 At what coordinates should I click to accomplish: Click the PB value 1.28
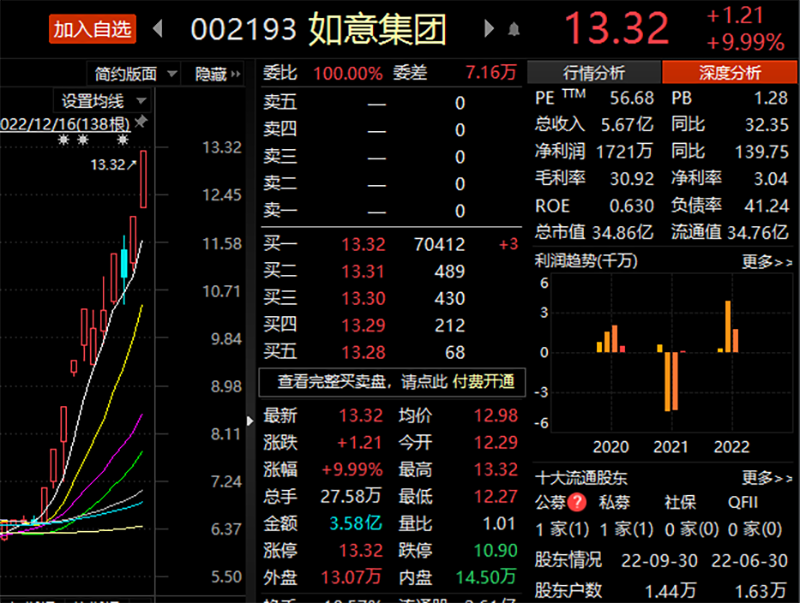[771, 98]
